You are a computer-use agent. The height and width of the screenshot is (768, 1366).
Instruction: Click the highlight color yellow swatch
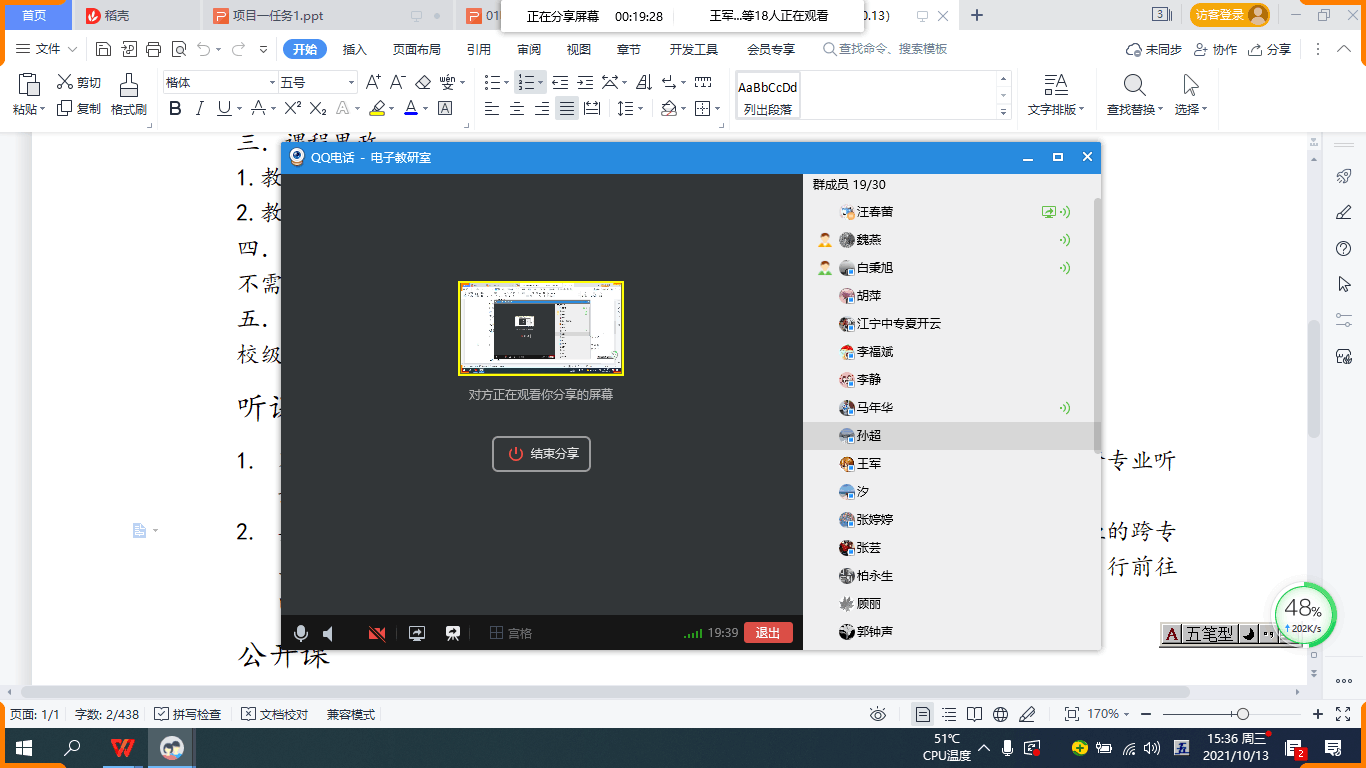click(x=377, y=108)
